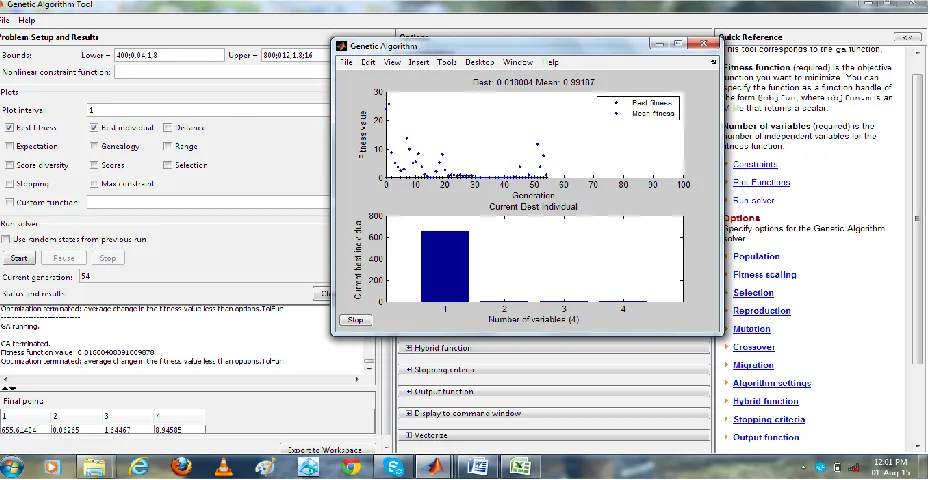The width and height of the screenshot is (930, 480).
Task: Open VLC media player taskbar icon
Action: [223, 468]
